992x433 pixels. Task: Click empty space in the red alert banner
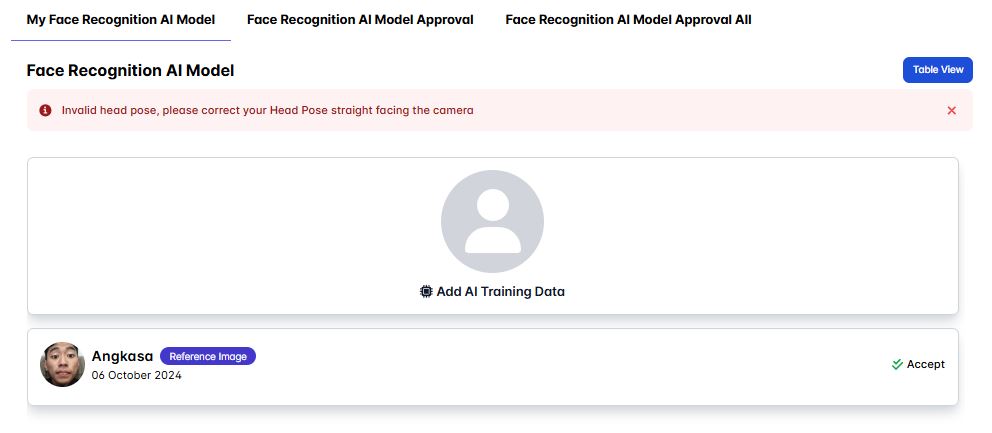coord(700,111)
